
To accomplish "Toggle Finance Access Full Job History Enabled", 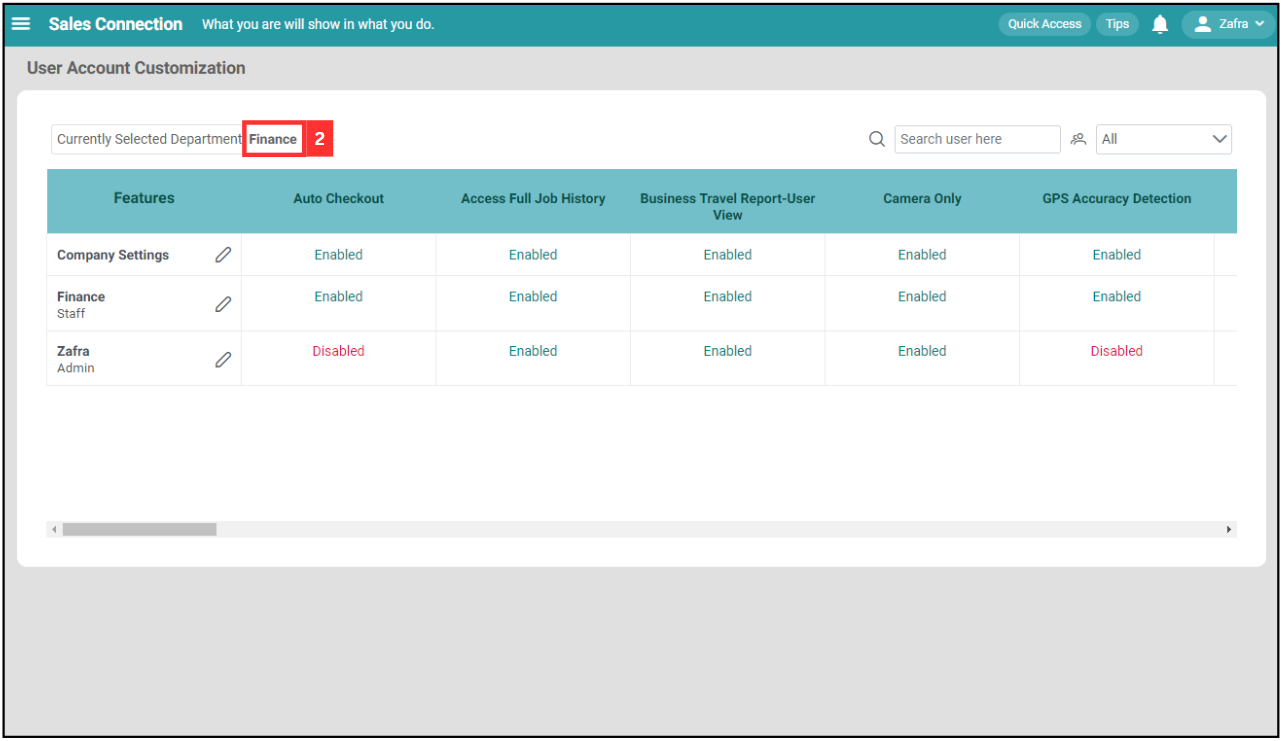I will pyautogui.click(x=533, y=297).
